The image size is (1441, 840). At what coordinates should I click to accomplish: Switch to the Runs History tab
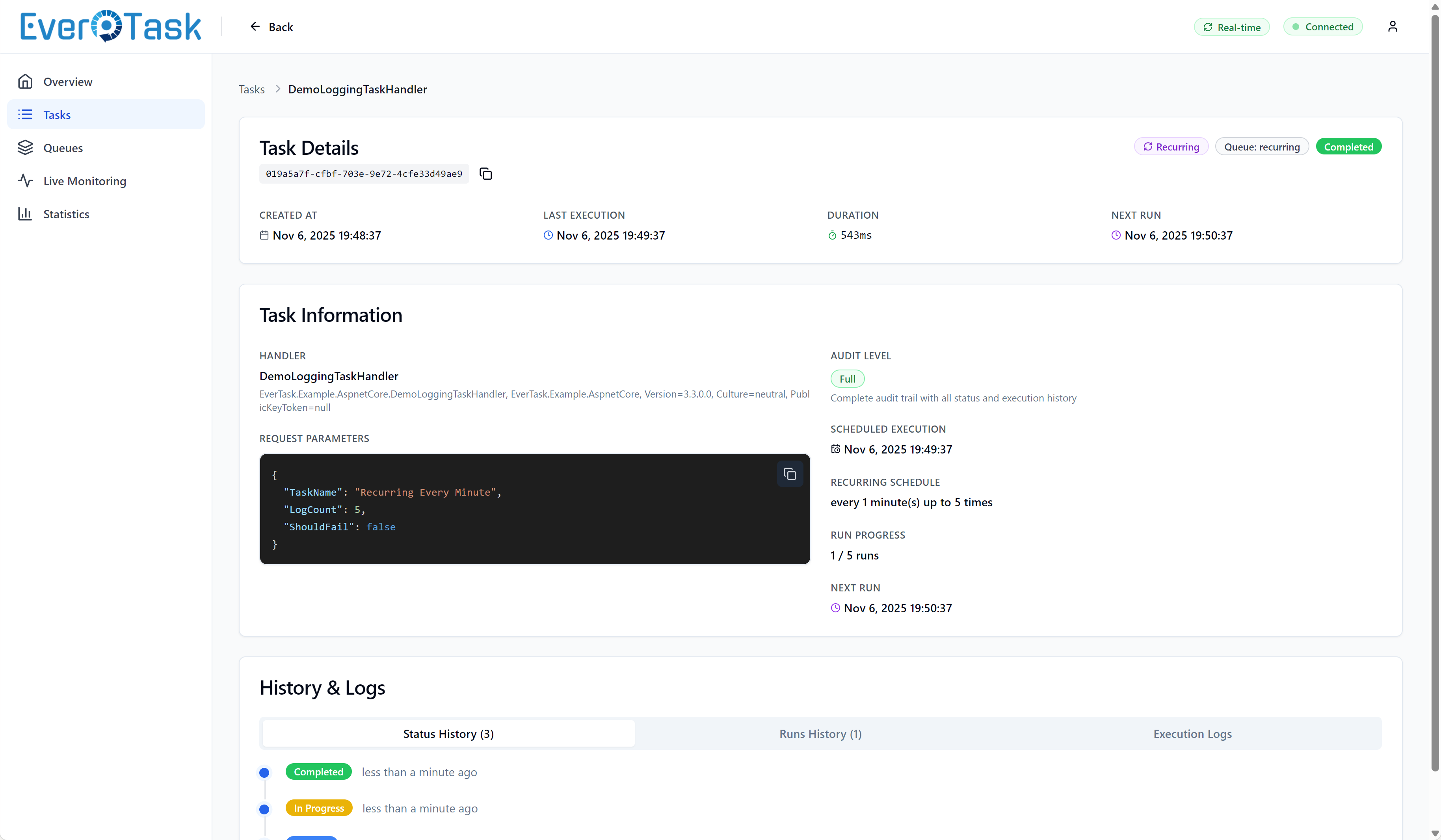820,734
